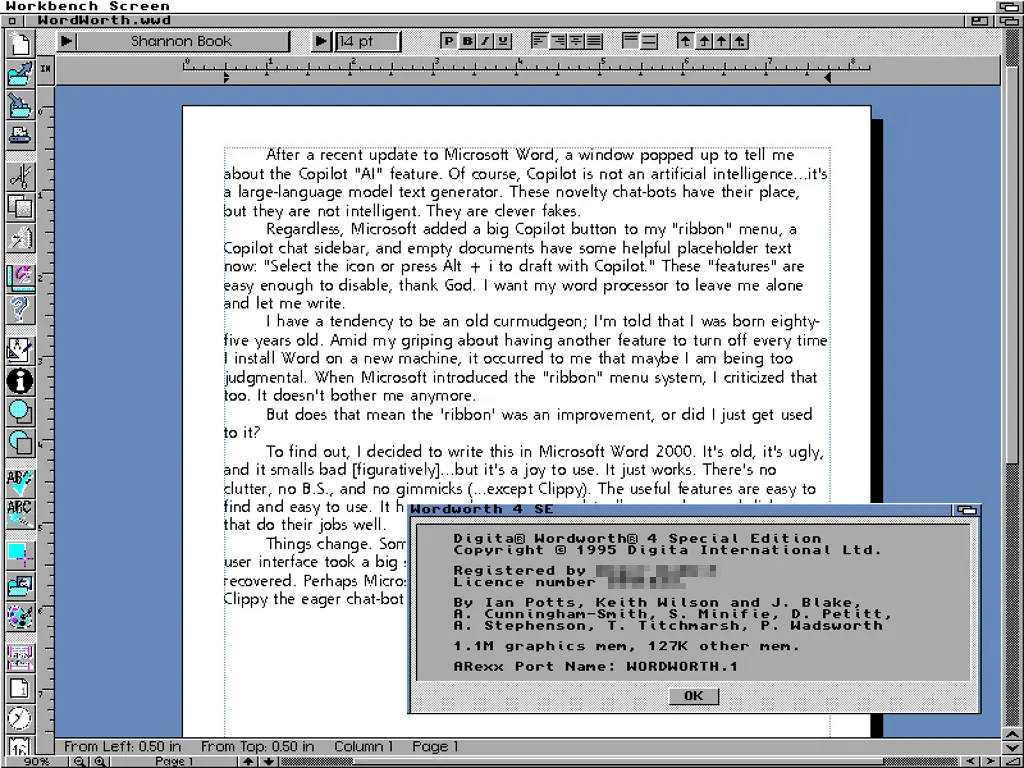The image size is (1024, 768).
Task: Click the Copy icon in left toolbar
Action: (19, 207)
